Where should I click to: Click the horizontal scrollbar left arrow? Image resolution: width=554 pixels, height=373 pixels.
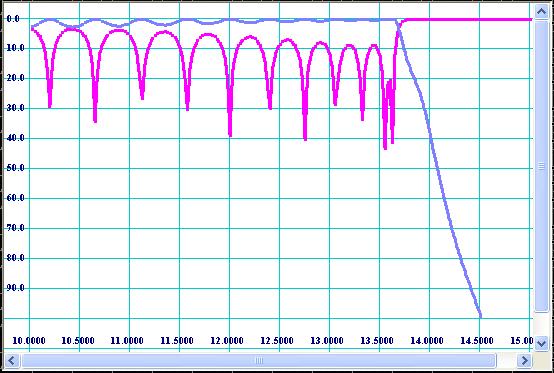click(x=11, y=361)
